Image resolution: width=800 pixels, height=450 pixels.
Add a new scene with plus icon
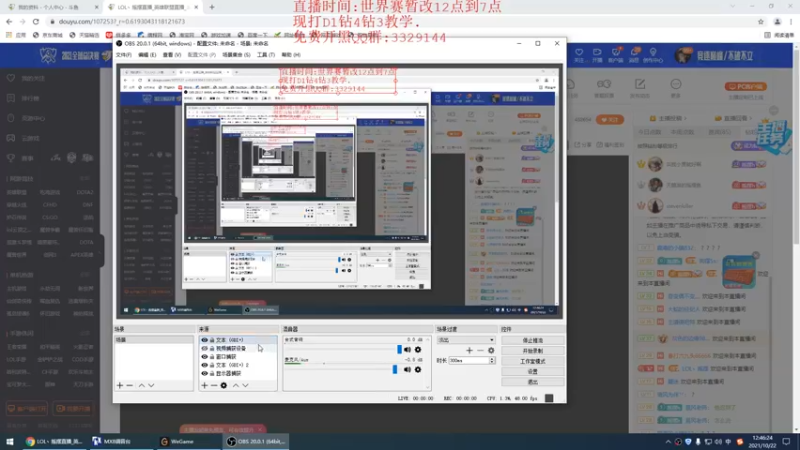[120, 386]
